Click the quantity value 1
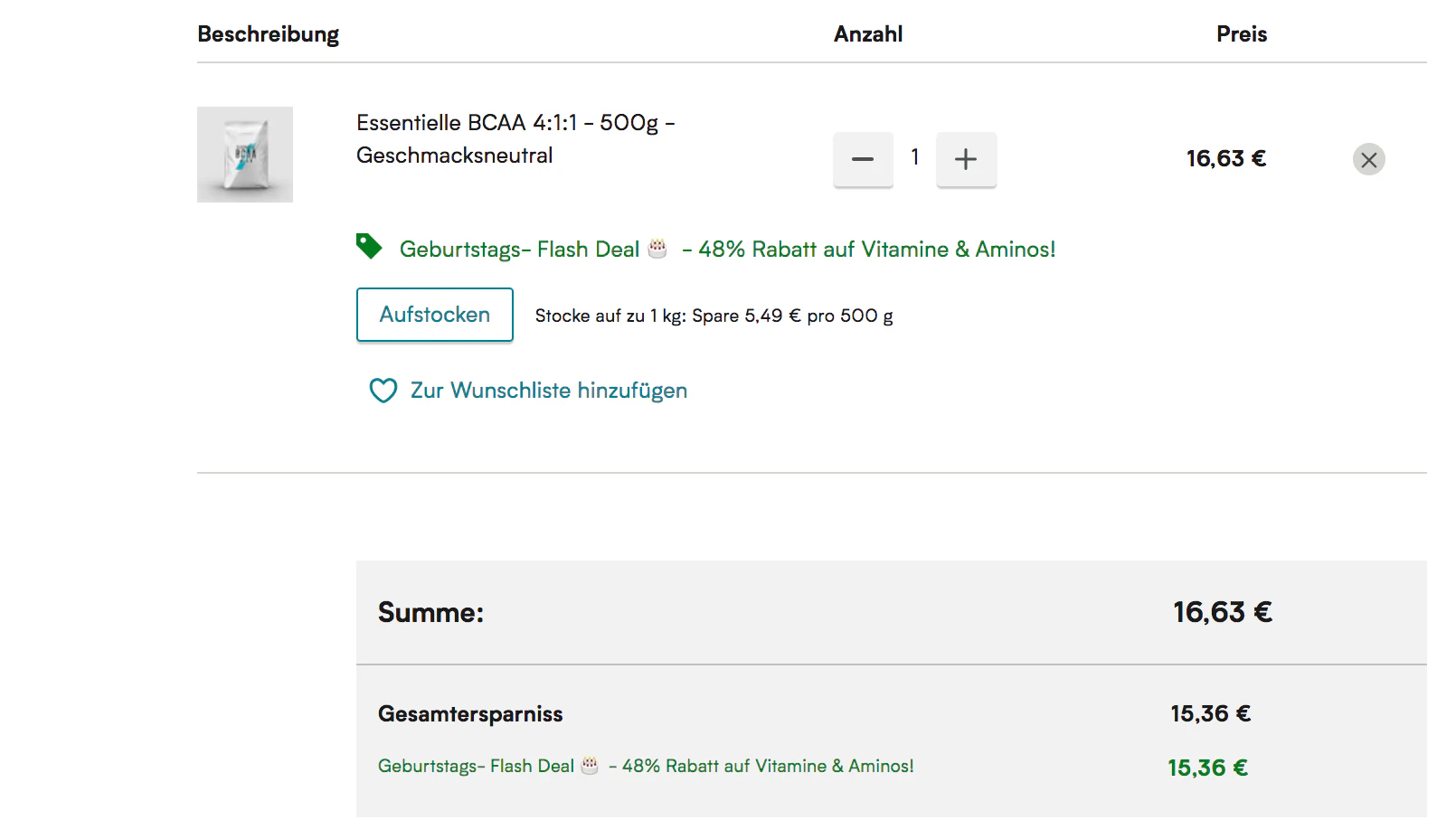 point(915,157)
